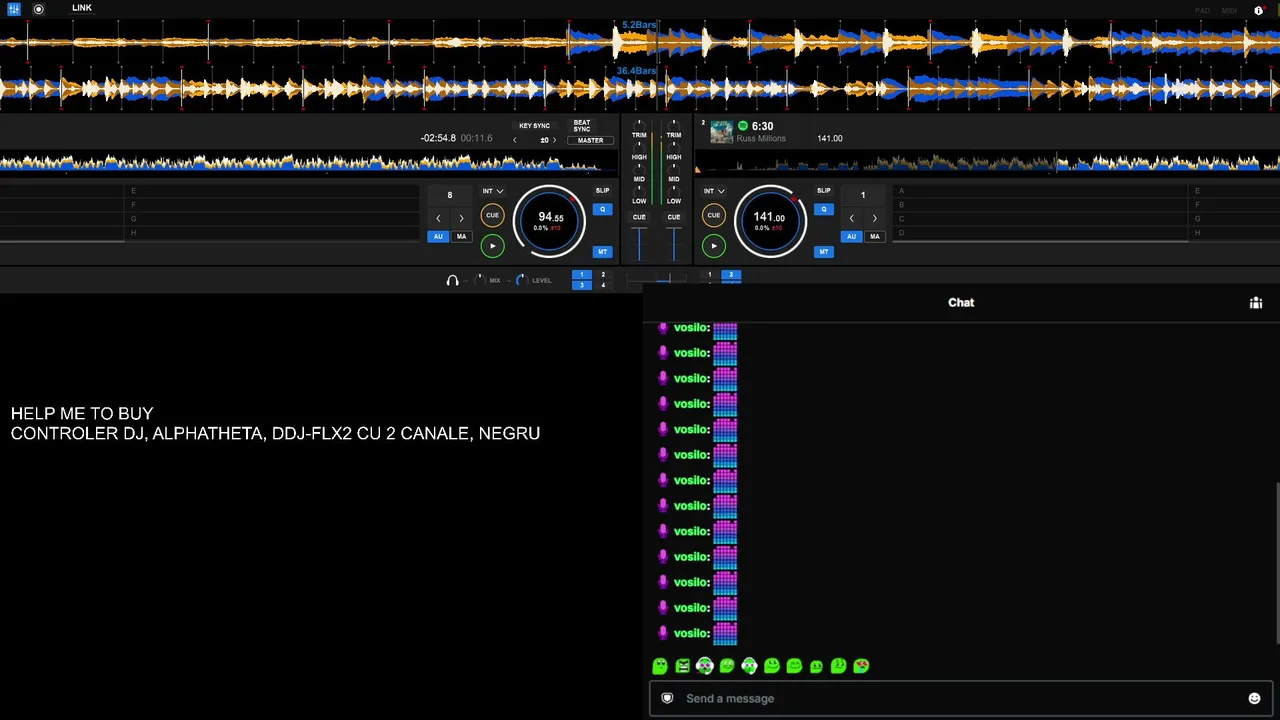Enable AU auto mode on deck 1
Screen dimensions: 1280x720
[438, 237]
